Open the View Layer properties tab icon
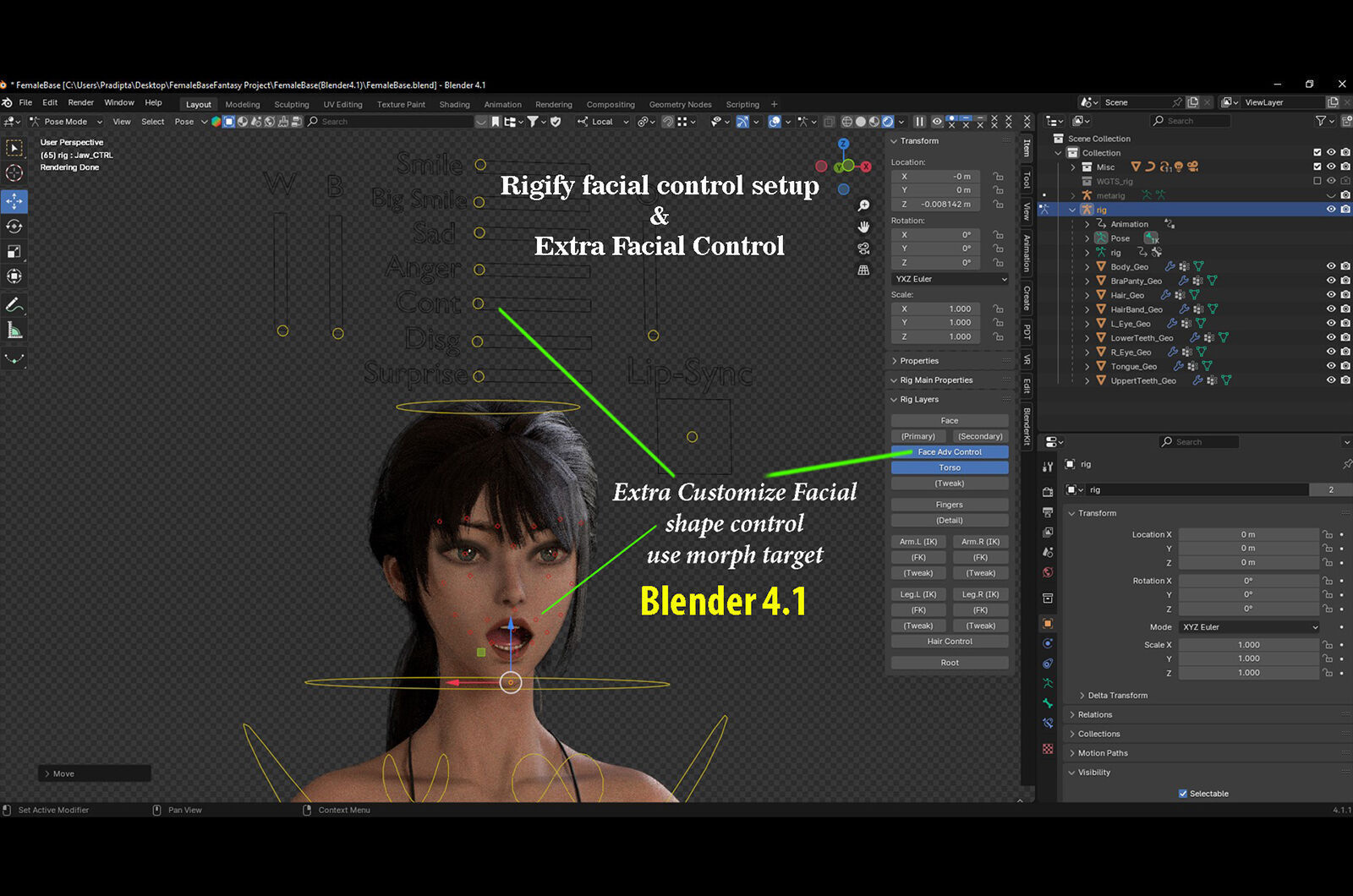 click(x=1048, y=532)
